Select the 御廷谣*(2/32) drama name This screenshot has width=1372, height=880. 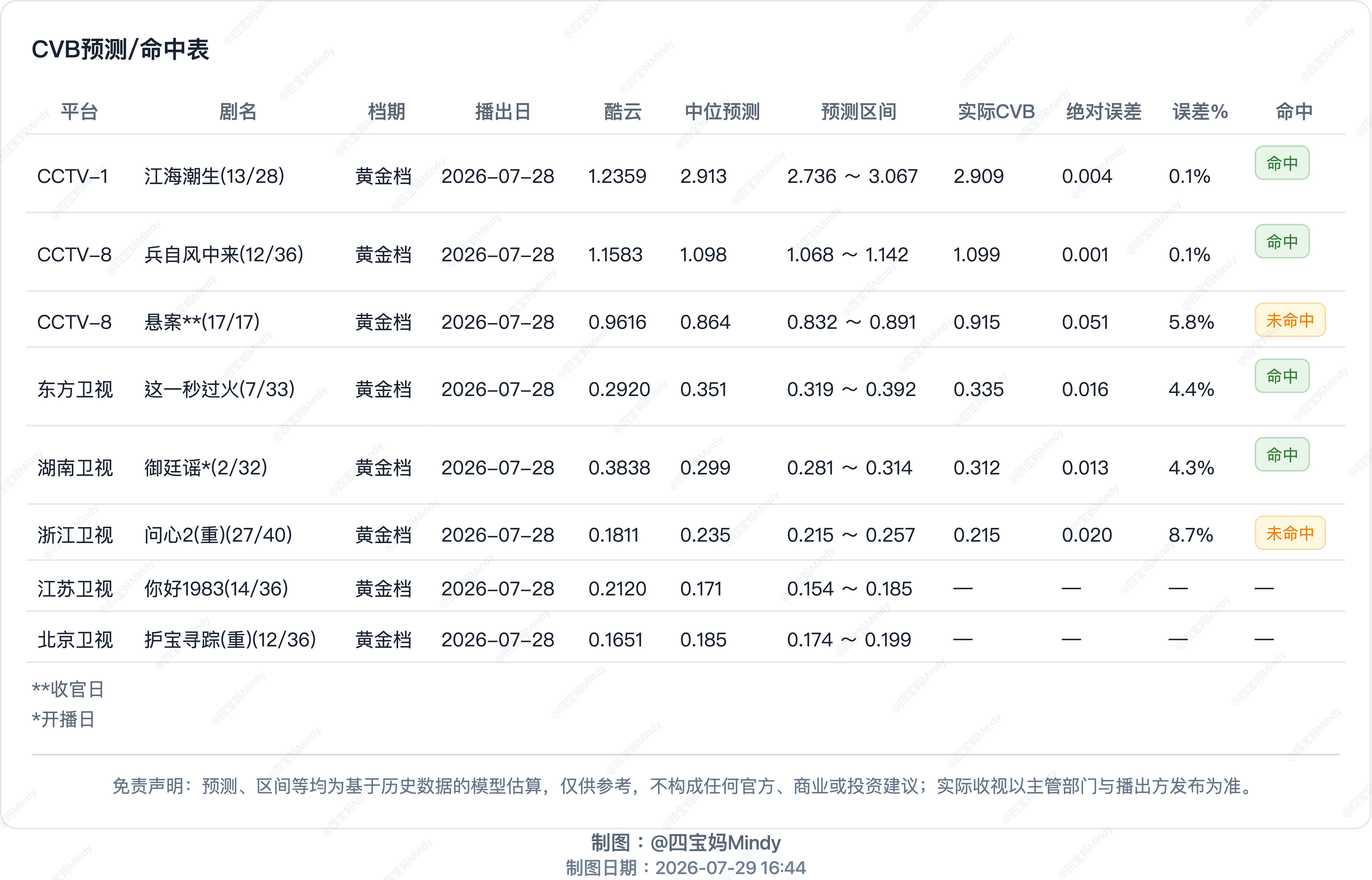pyautogui.click(x=206, y=467)
